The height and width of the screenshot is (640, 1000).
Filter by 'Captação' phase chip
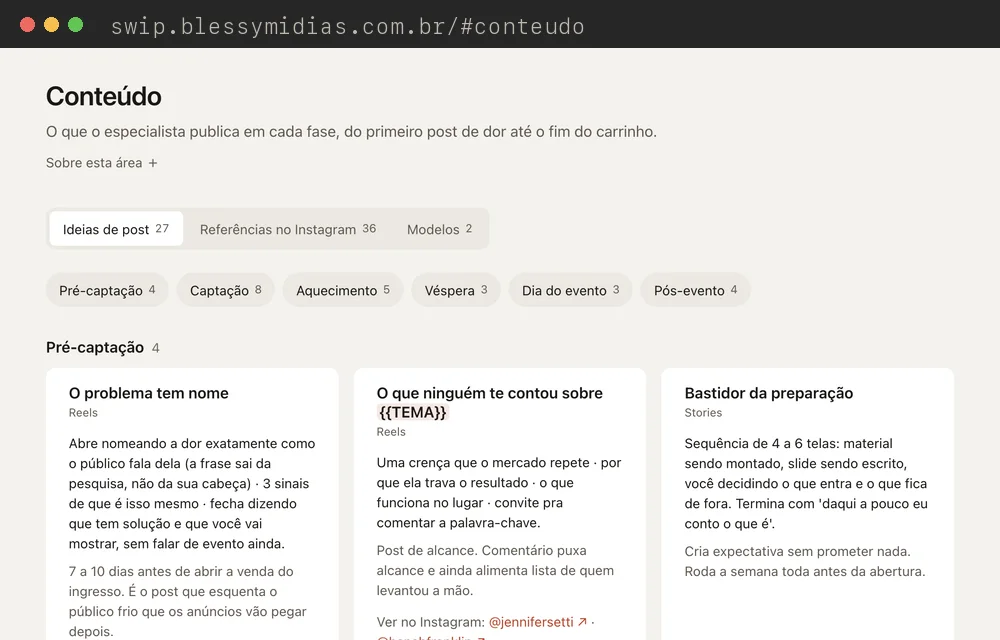pyautogui.click(x=225, y=290)
